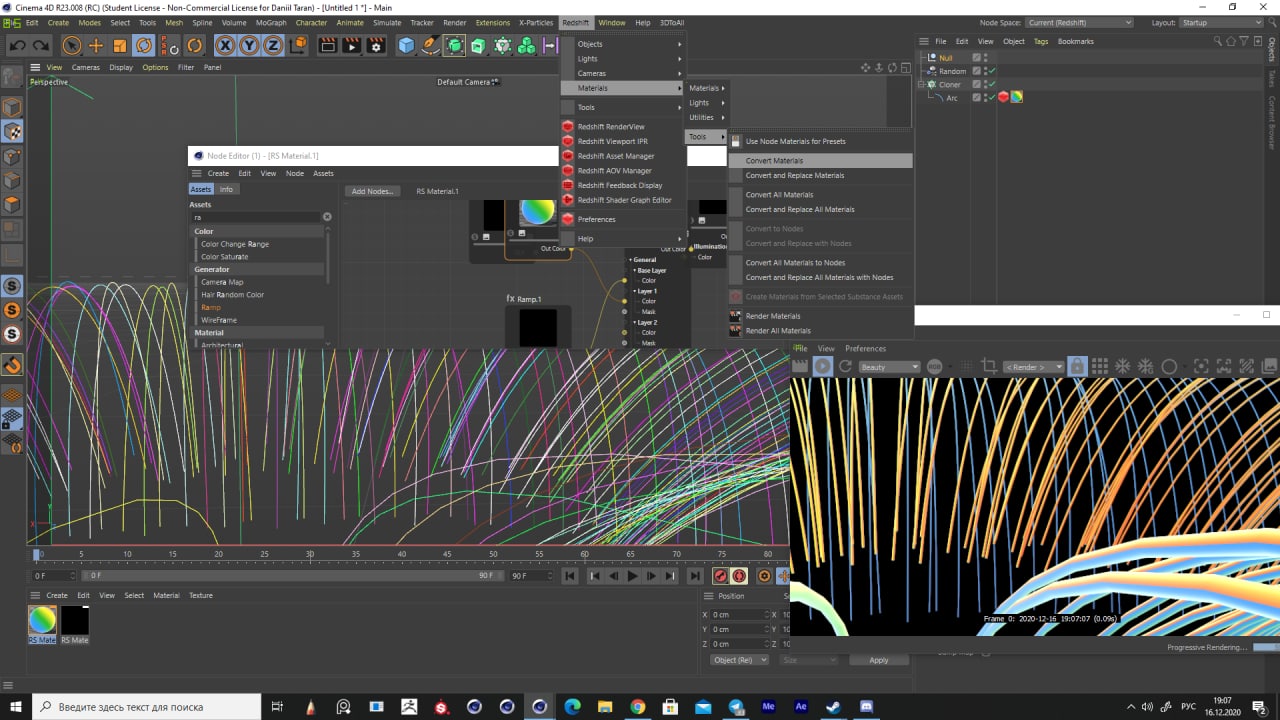Select the Live Selection tool

point(71,45)
